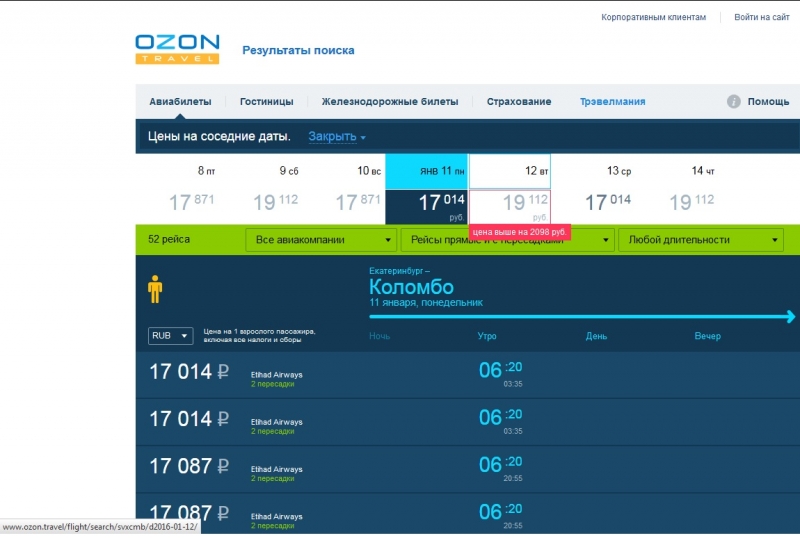Click the Войти на сайт link
This screenshot has width=800, height=538.
762,17
